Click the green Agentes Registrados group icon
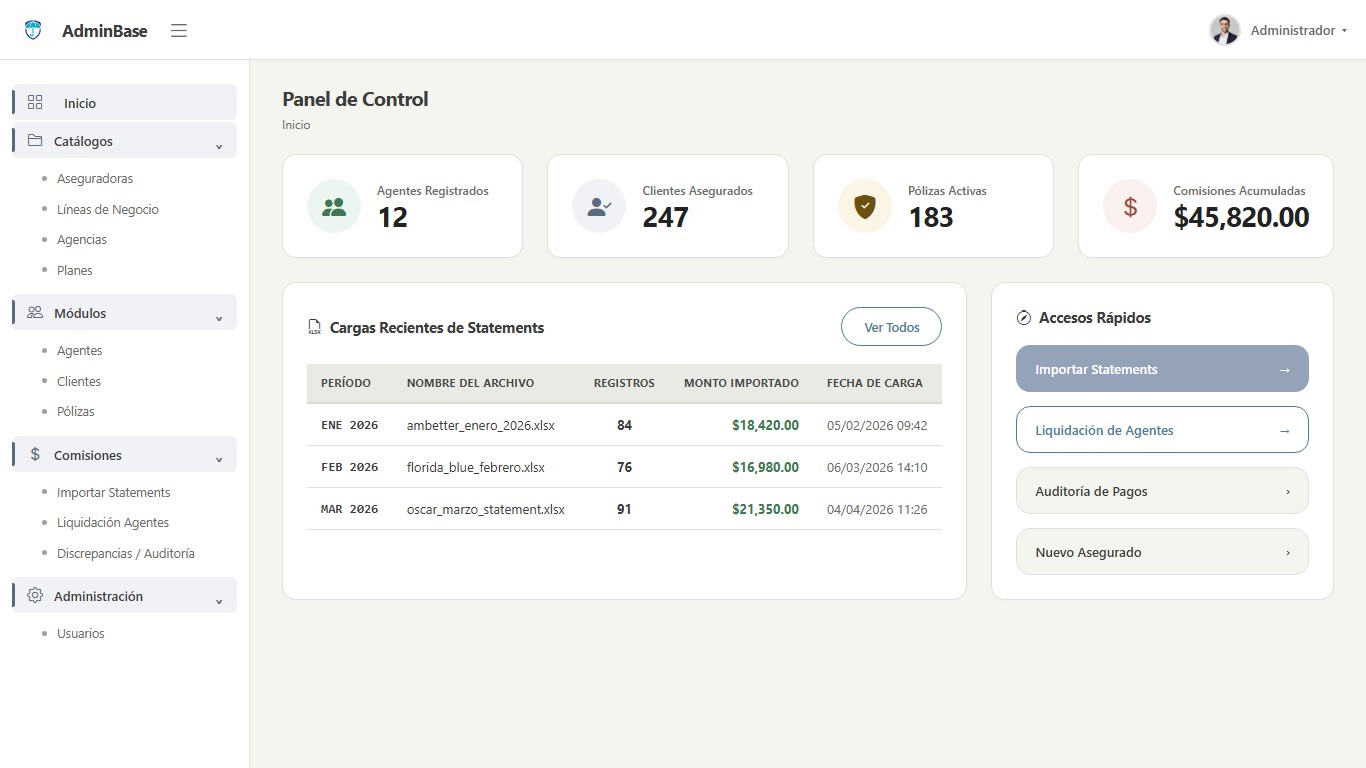Image resolution: width=1366 pixels, height=768 pixels. [334, 206]
